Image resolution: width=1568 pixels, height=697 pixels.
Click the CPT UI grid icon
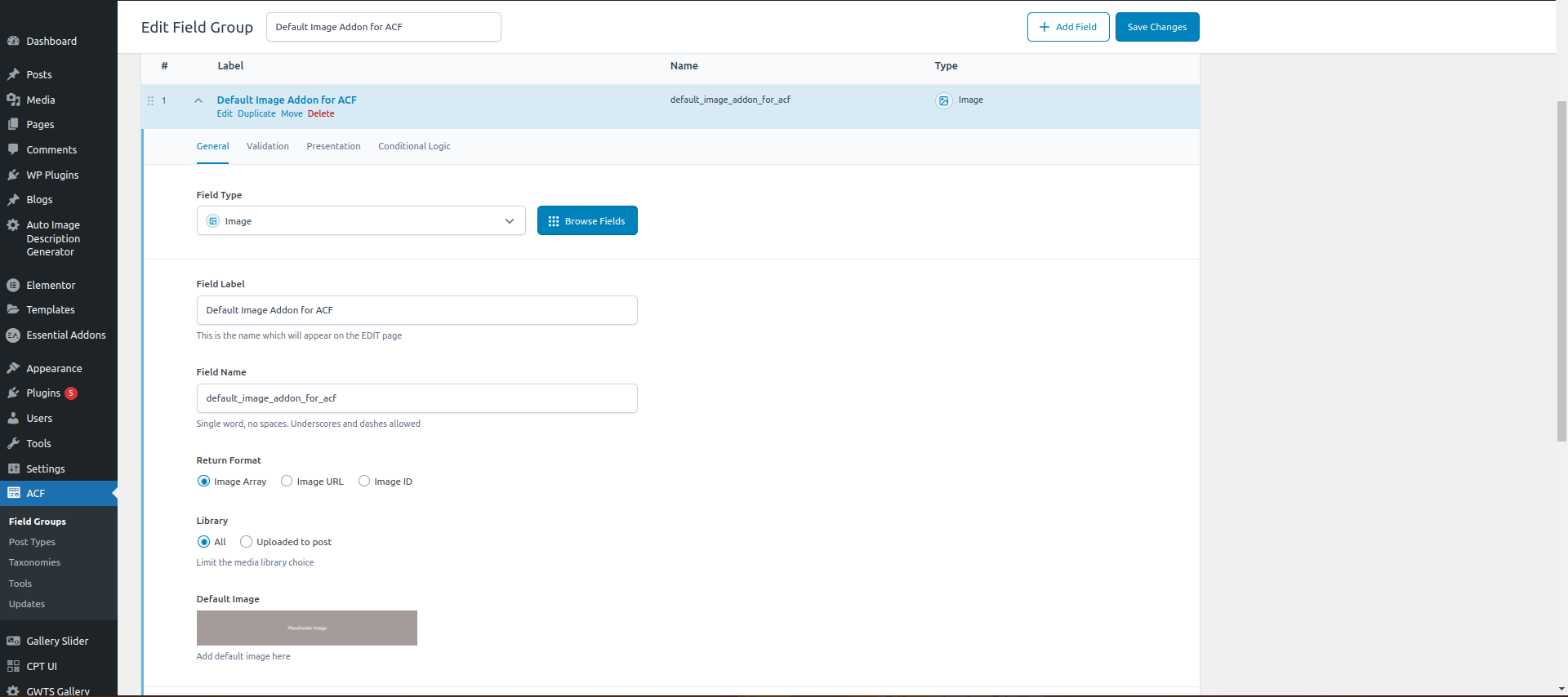pyautogui.click(x=13, y=666)
